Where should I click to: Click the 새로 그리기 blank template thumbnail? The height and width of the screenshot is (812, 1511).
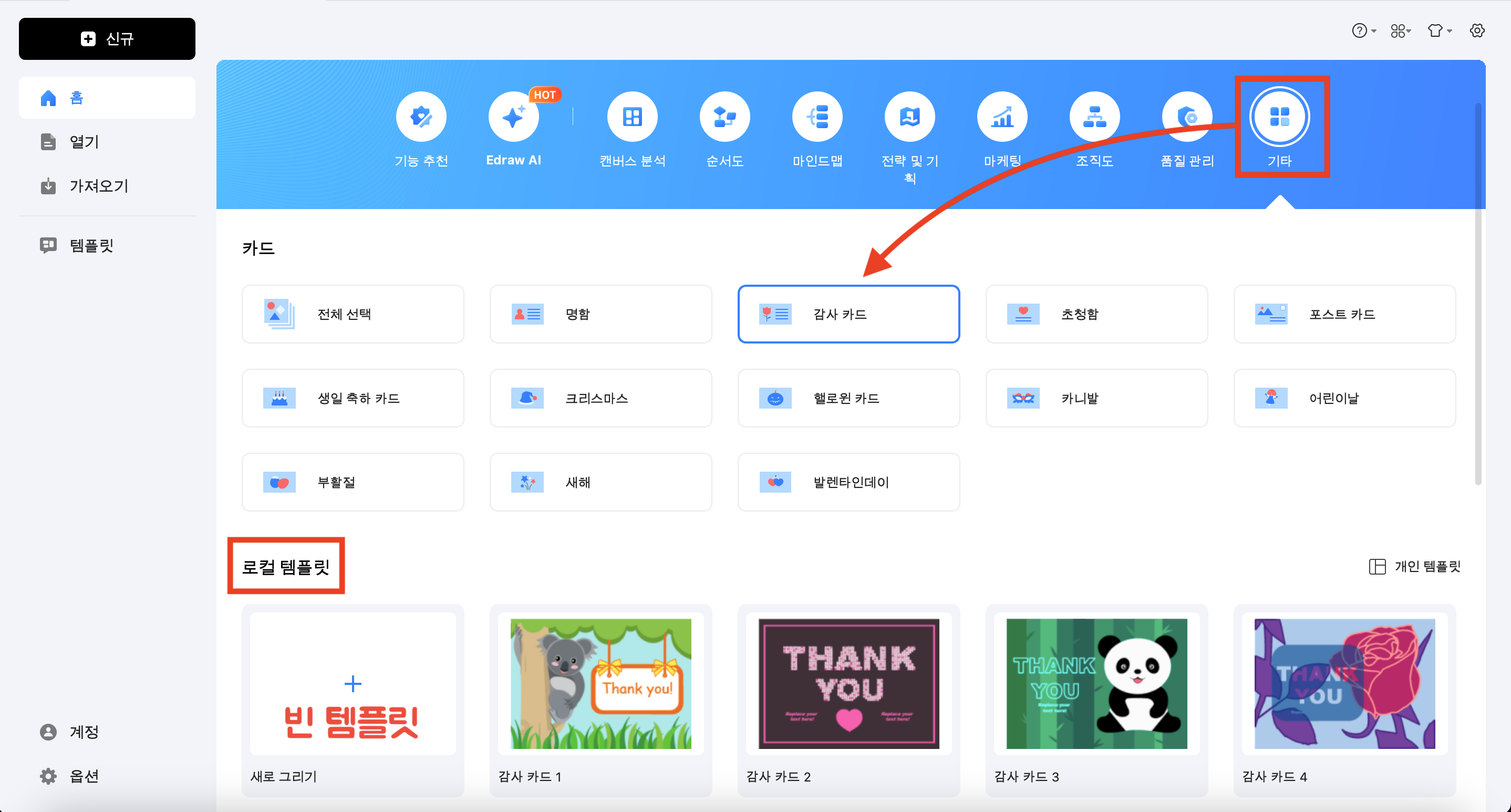pos(353,684)
